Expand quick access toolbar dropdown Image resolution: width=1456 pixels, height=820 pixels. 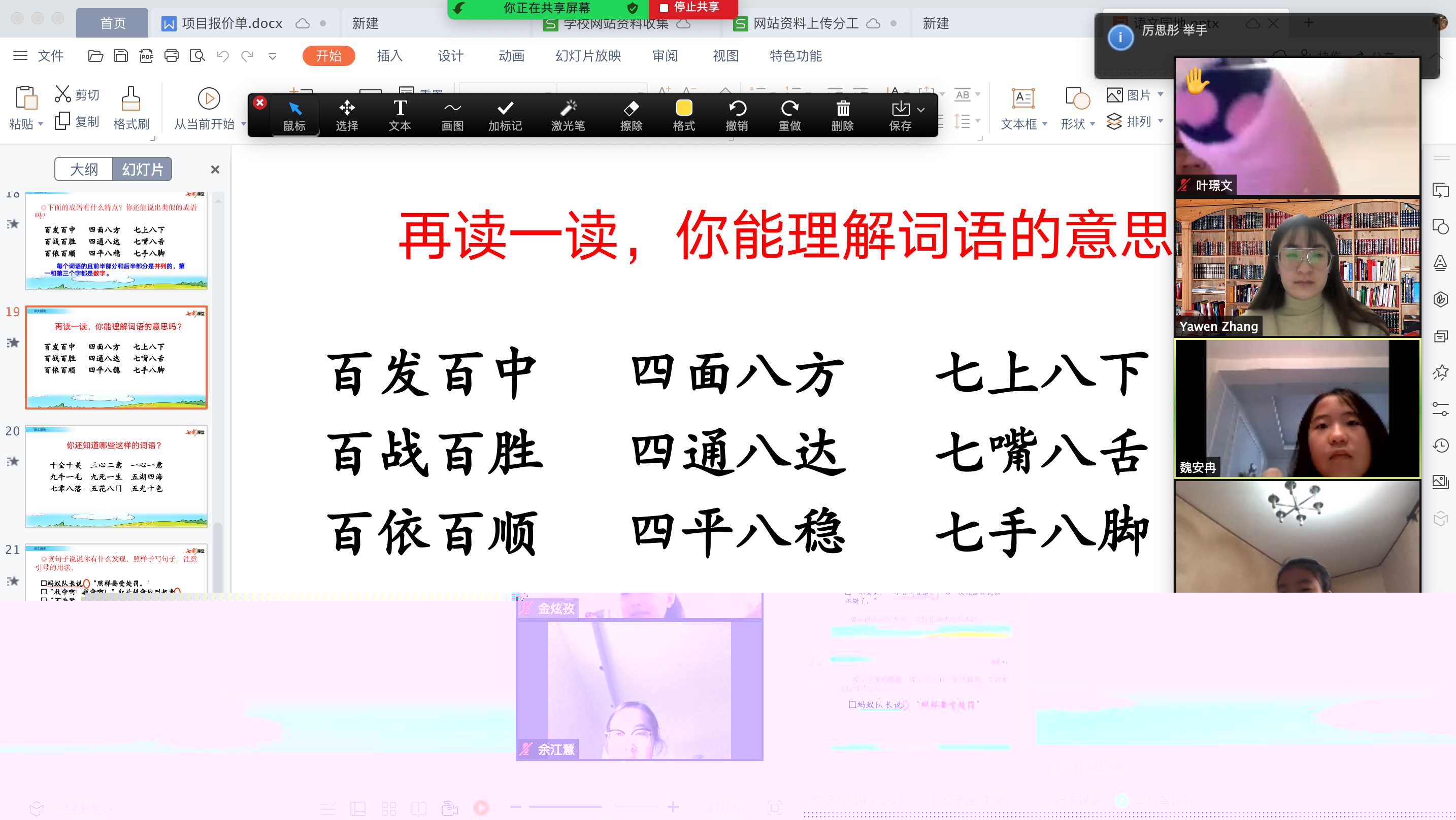[273, 56]
